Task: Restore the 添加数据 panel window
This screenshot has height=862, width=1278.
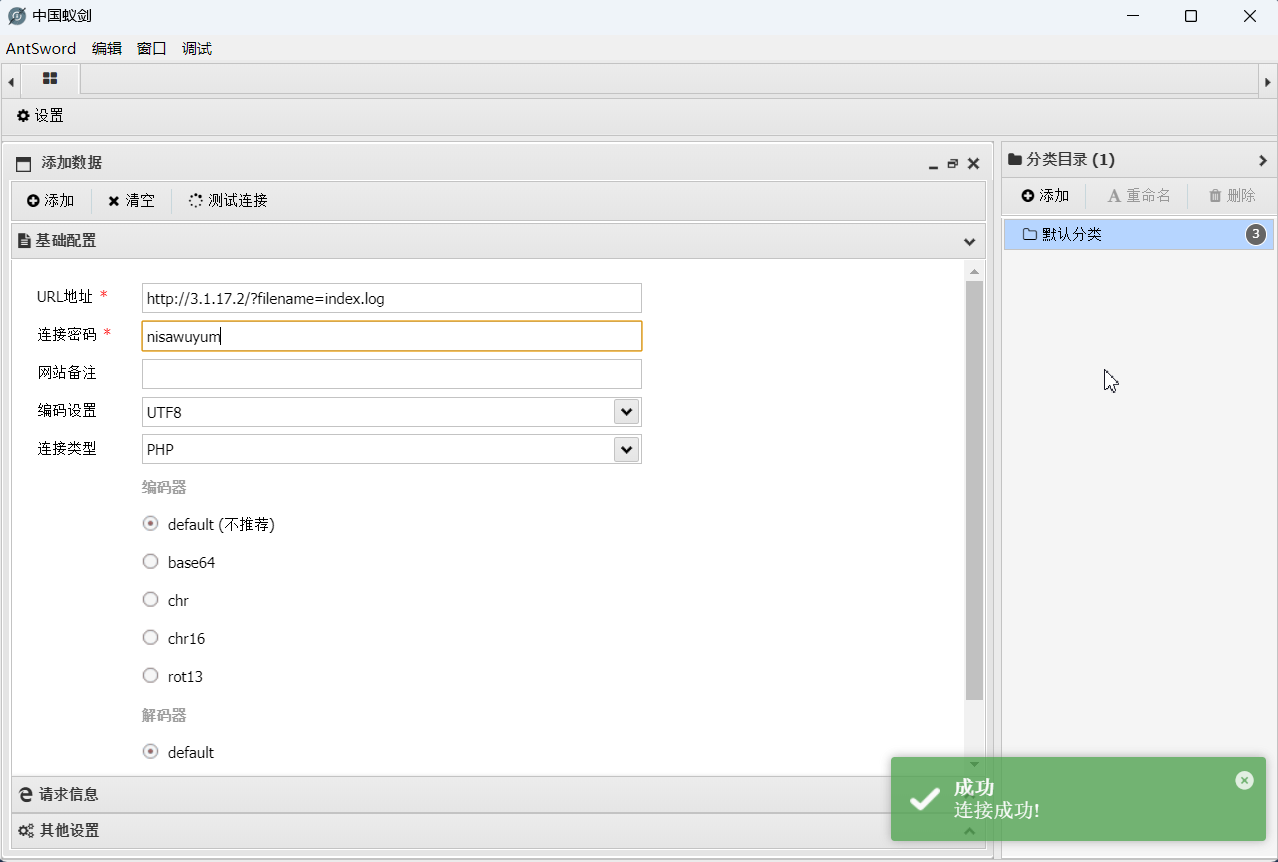Action: click(x=952, y=164)
